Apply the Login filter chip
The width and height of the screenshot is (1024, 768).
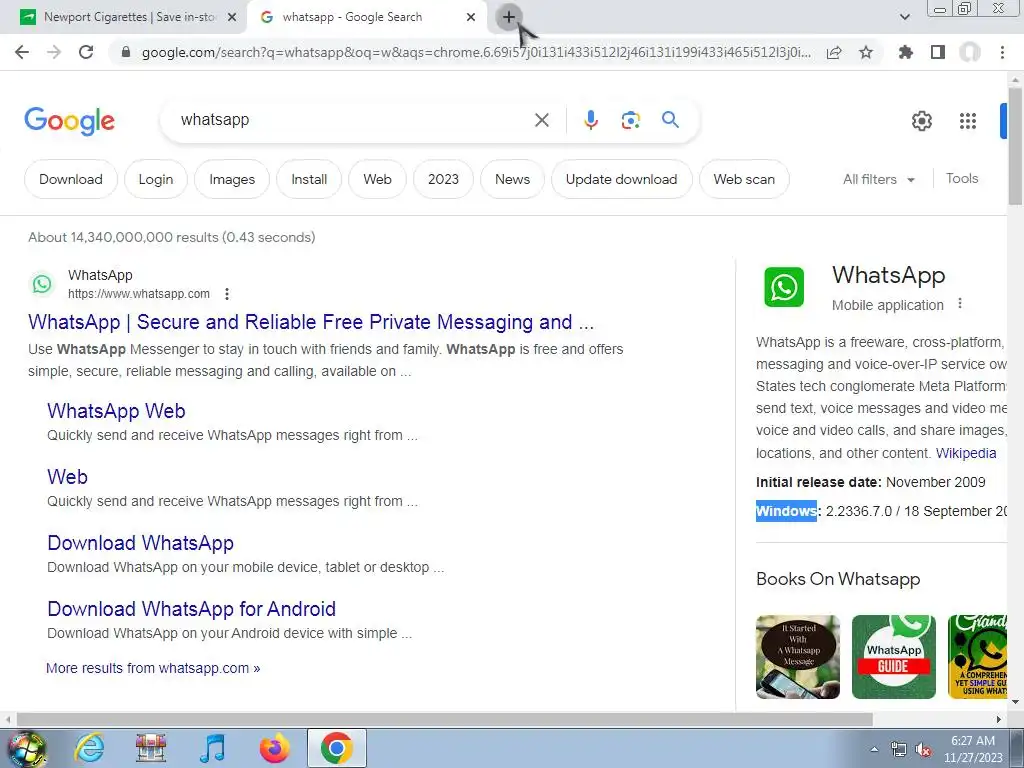(x=156, y=179)
